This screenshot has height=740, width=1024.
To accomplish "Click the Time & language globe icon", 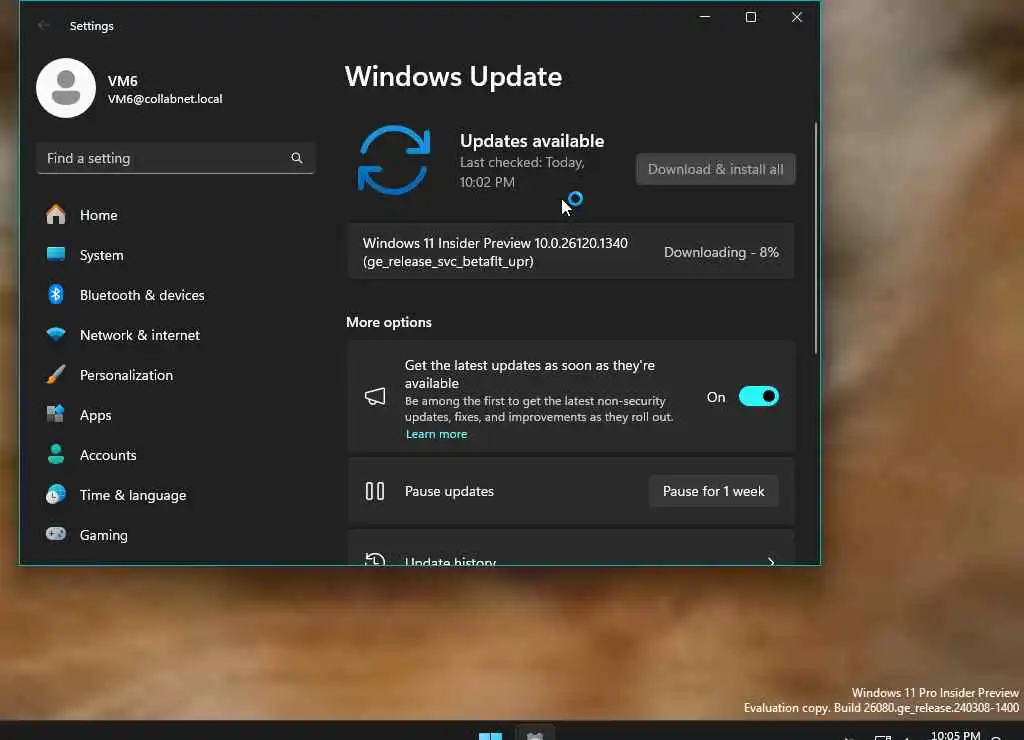I will tap(56, 494).
